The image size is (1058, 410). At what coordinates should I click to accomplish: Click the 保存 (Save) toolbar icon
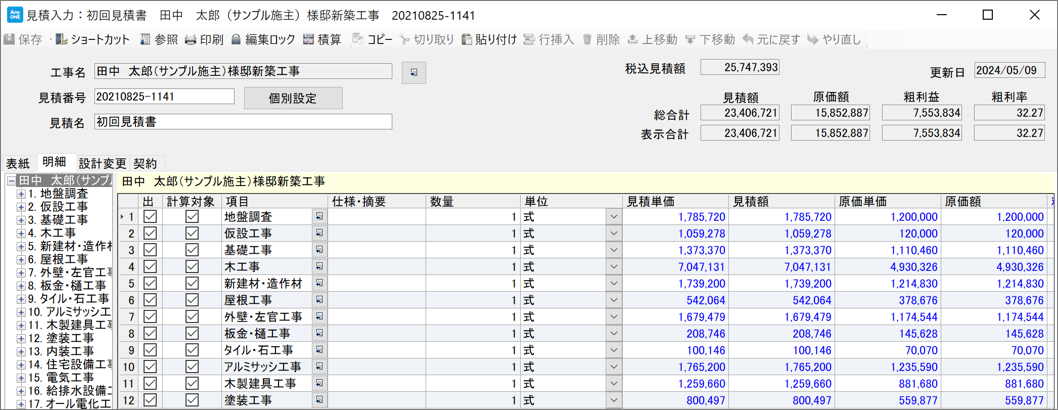[x=24, y=40]
